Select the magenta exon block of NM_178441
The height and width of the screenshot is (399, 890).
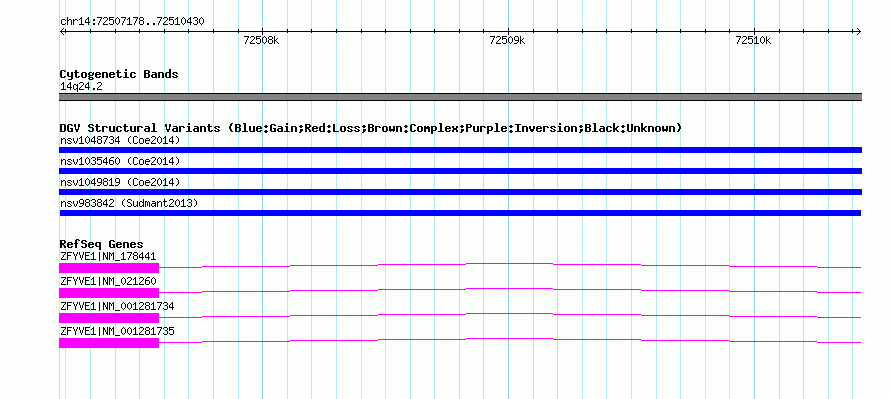tap(109, 268)
